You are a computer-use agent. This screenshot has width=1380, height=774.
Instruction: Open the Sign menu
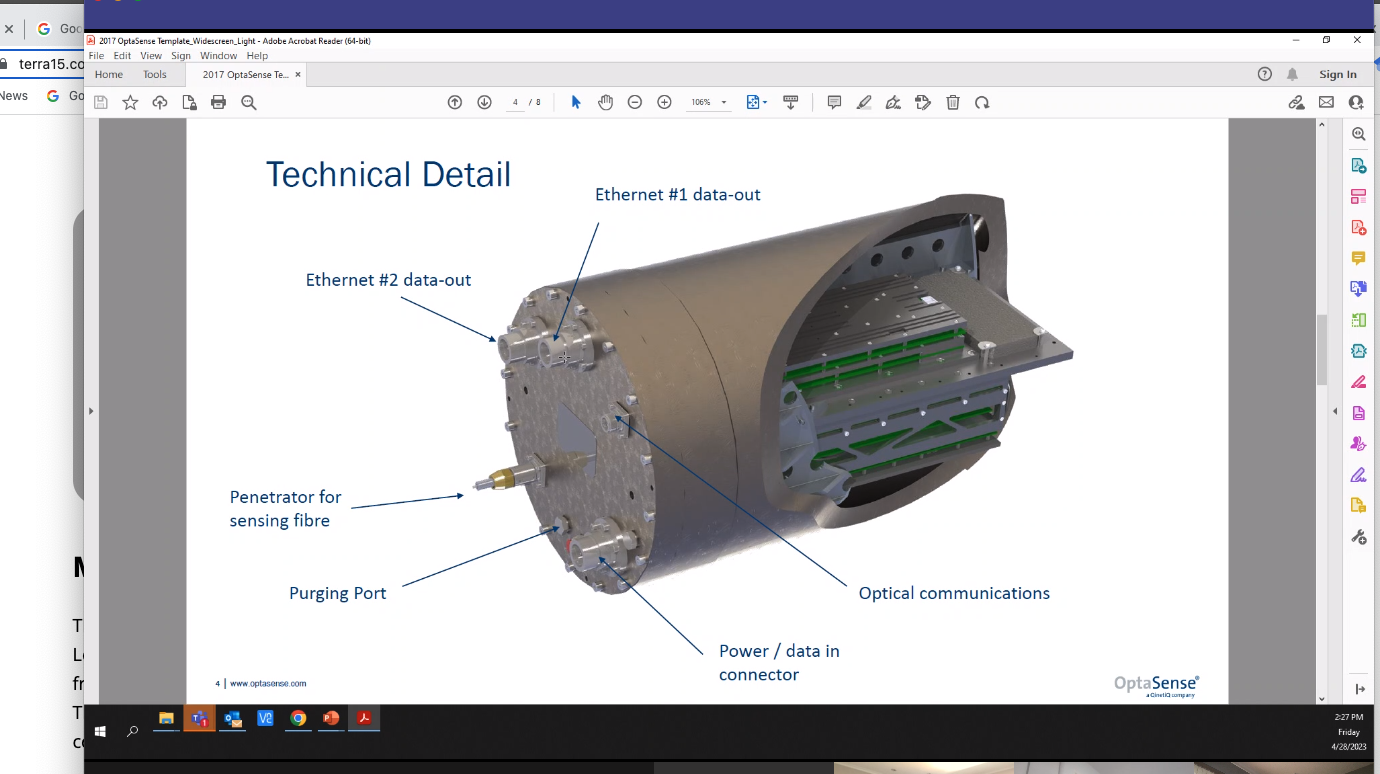pos(181,56)
